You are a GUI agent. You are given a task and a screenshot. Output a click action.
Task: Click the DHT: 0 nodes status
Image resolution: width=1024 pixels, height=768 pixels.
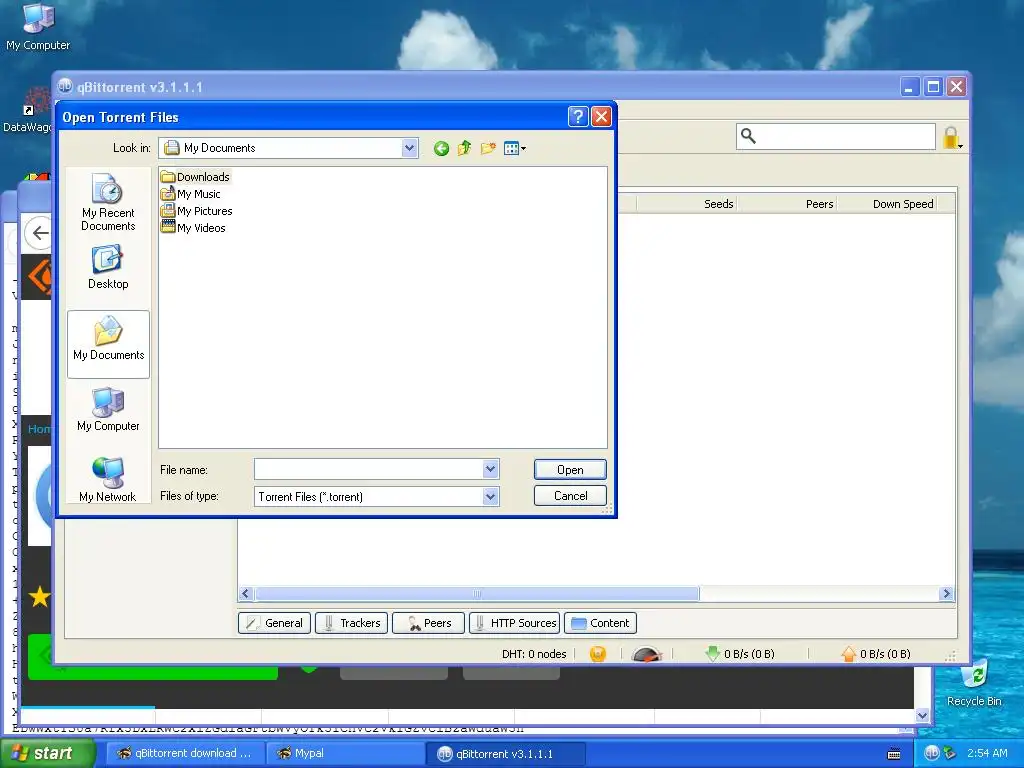point(534,654)
